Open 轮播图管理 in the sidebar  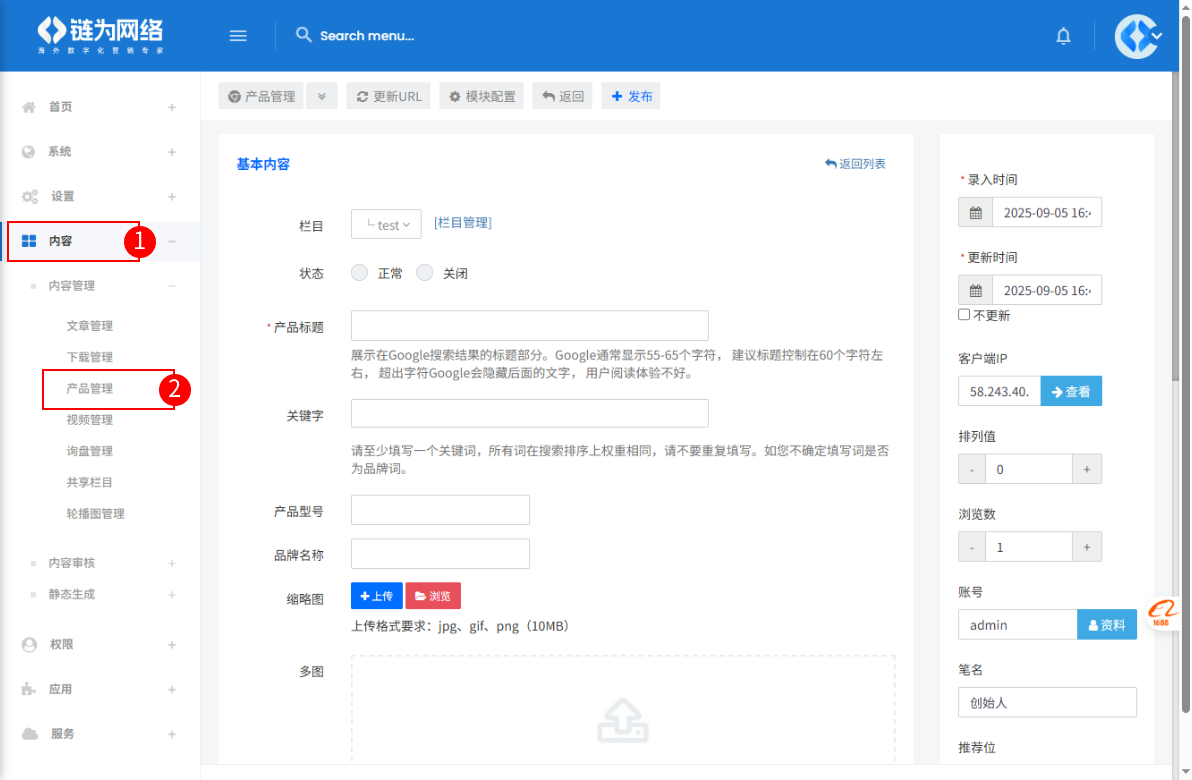[96, 513]
